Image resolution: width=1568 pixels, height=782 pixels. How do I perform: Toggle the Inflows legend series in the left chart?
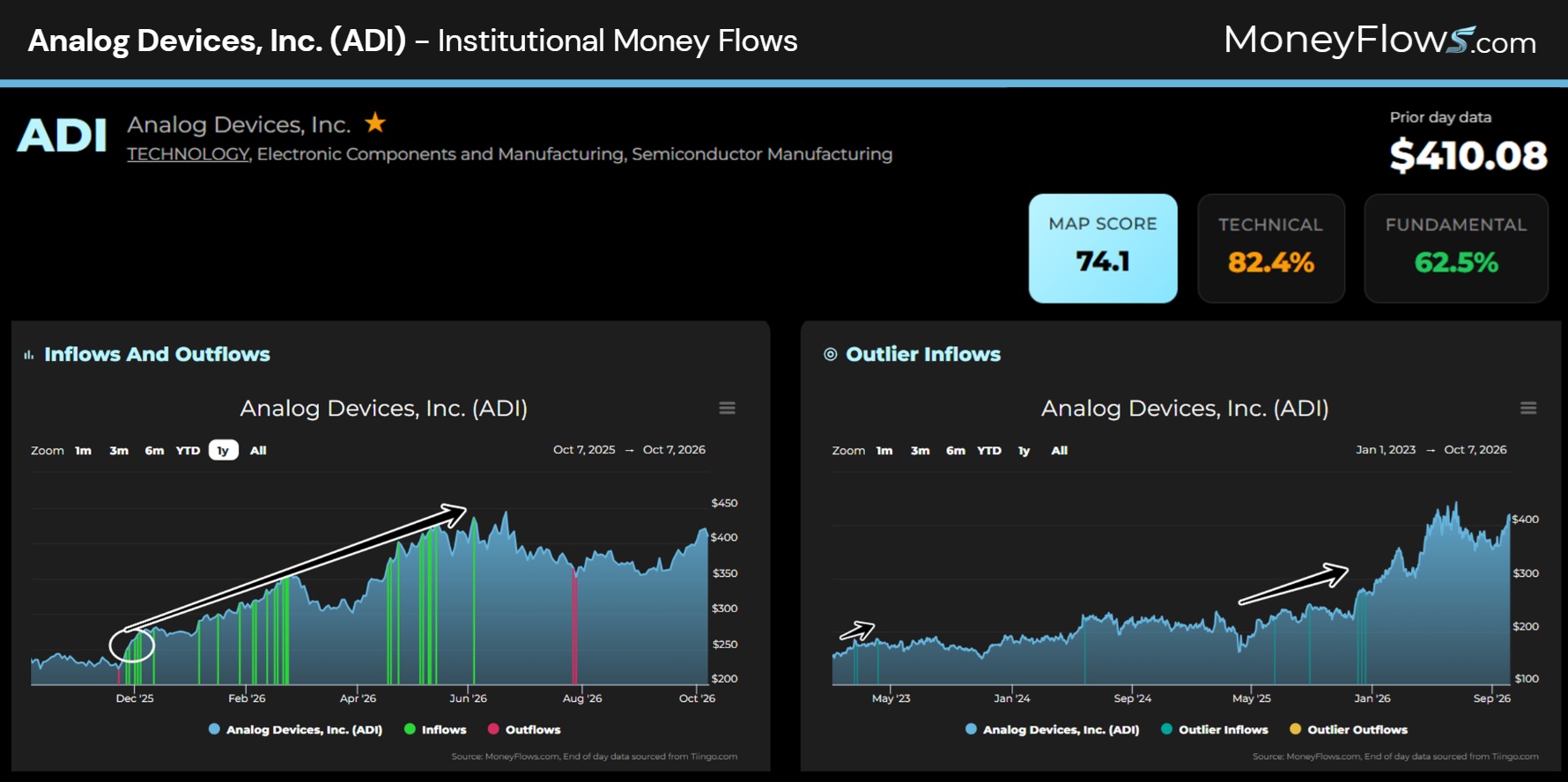[435, 729]
